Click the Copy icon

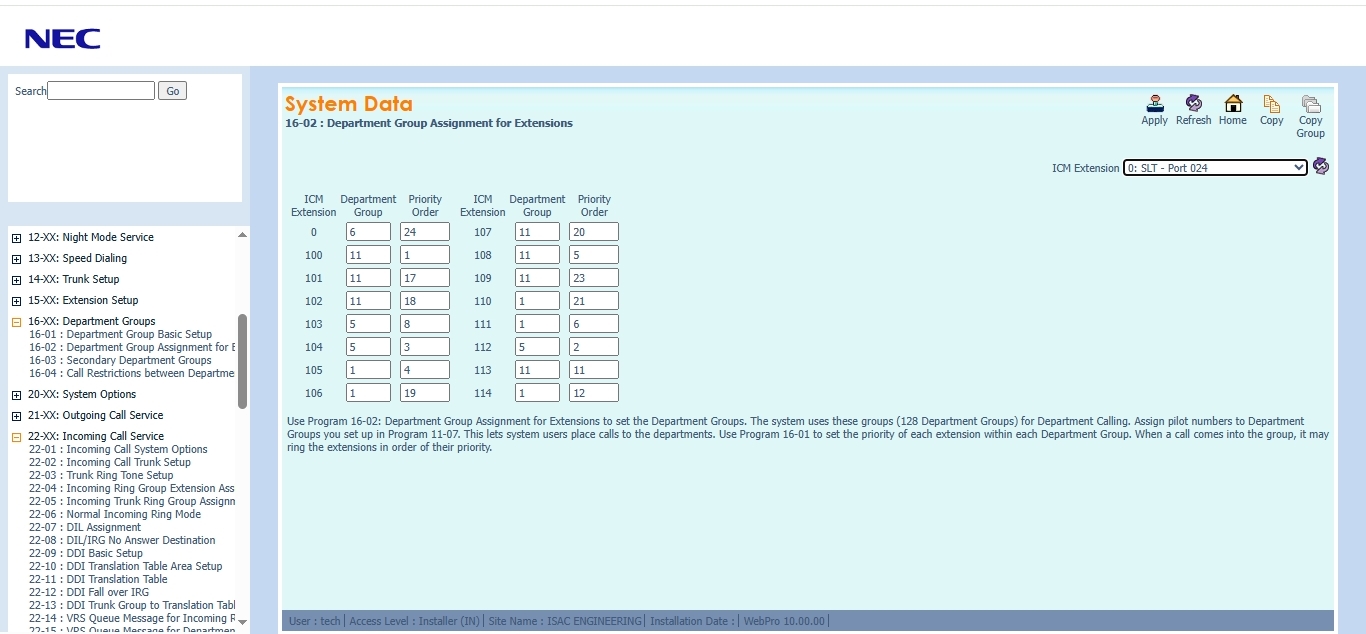tap(1271, 104)
